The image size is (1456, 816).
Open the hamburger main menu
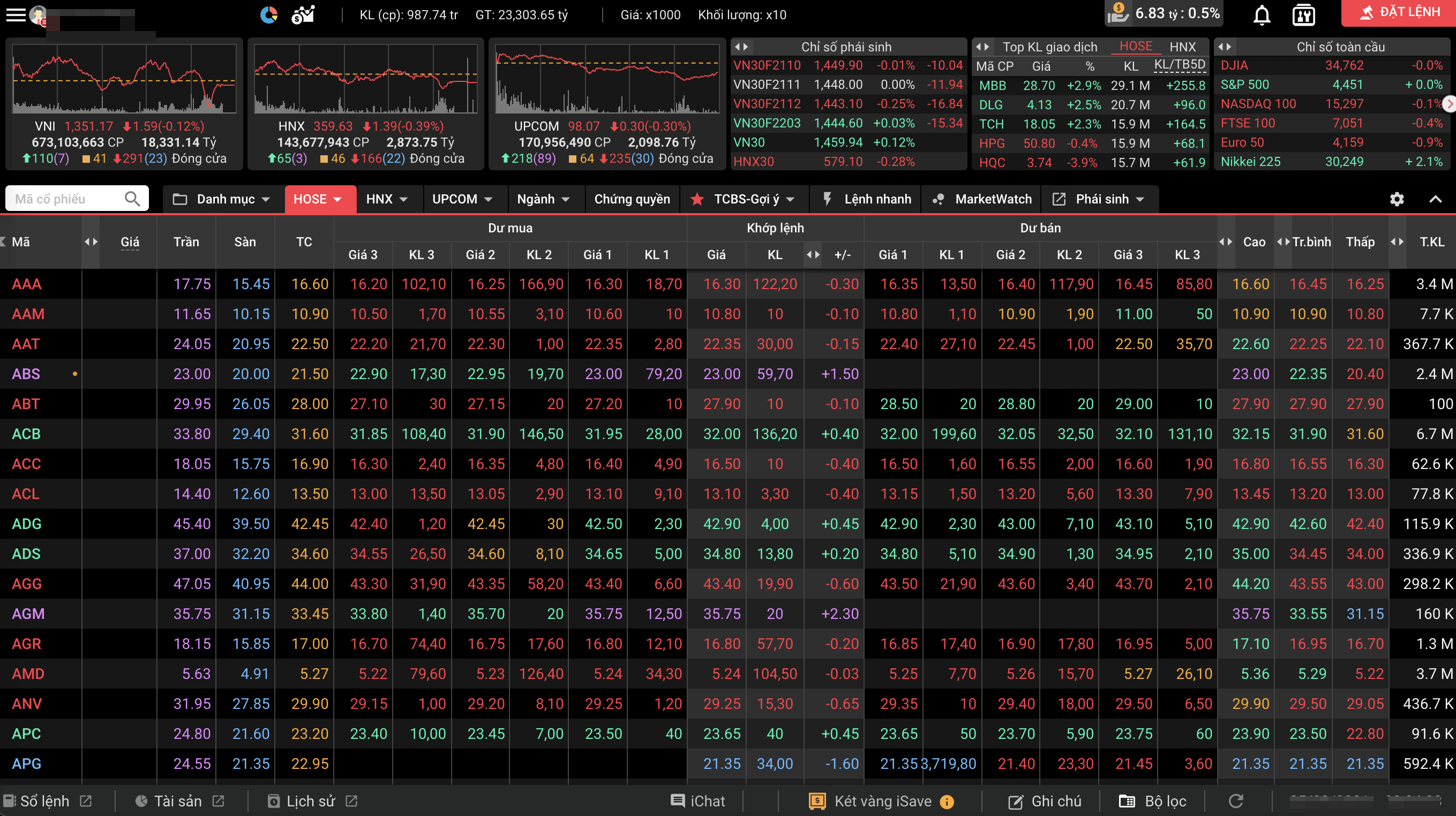(15, 14)
